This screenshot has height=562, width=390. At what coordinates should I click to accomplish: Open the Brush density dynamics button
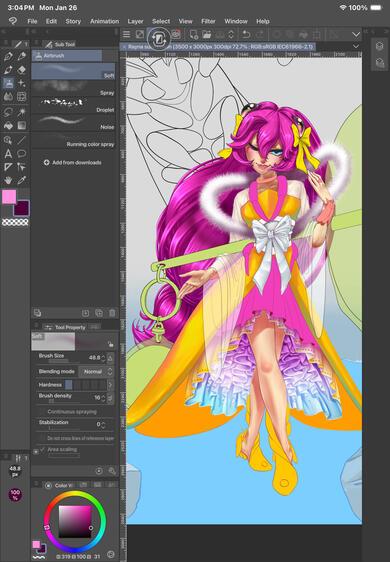click(x=110, y=398)
